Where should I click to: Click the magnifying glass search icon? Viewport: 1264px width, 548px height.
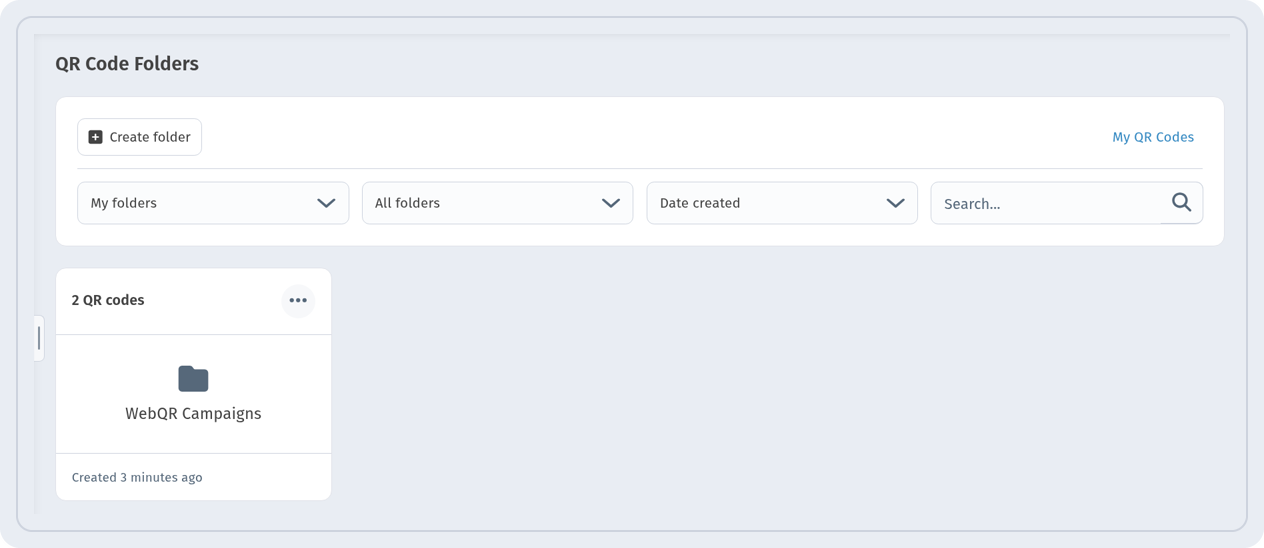click(1181, 203)
